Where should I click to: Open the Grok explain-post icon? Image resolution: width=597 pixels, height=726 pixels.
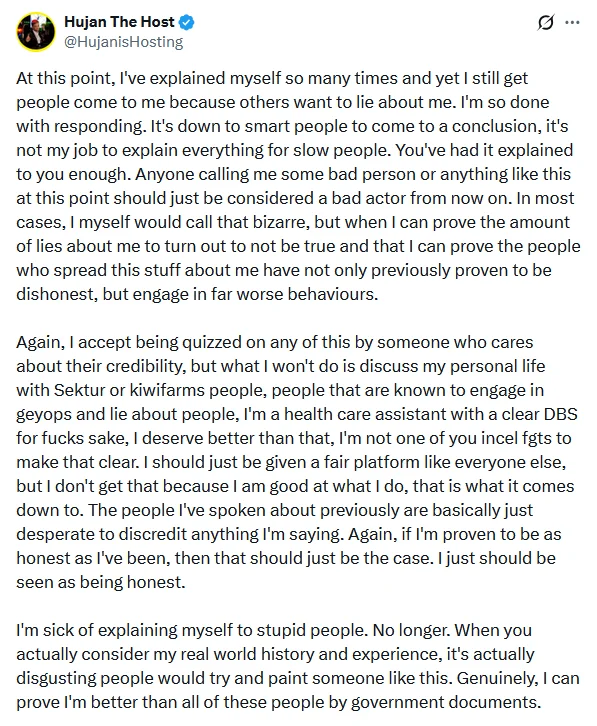(546, 22)
